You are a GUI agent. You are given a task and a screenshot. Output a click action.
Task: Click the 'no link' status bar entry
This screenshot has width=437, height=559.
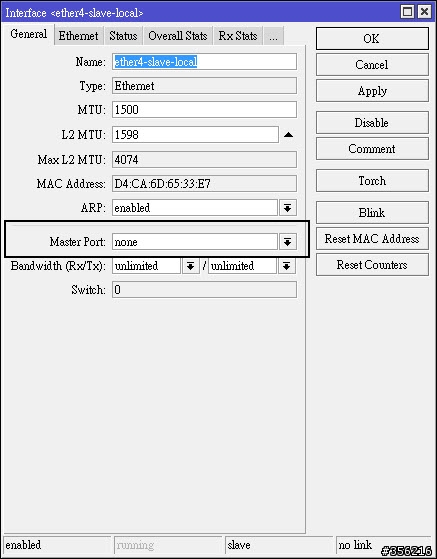click(383, 545)
